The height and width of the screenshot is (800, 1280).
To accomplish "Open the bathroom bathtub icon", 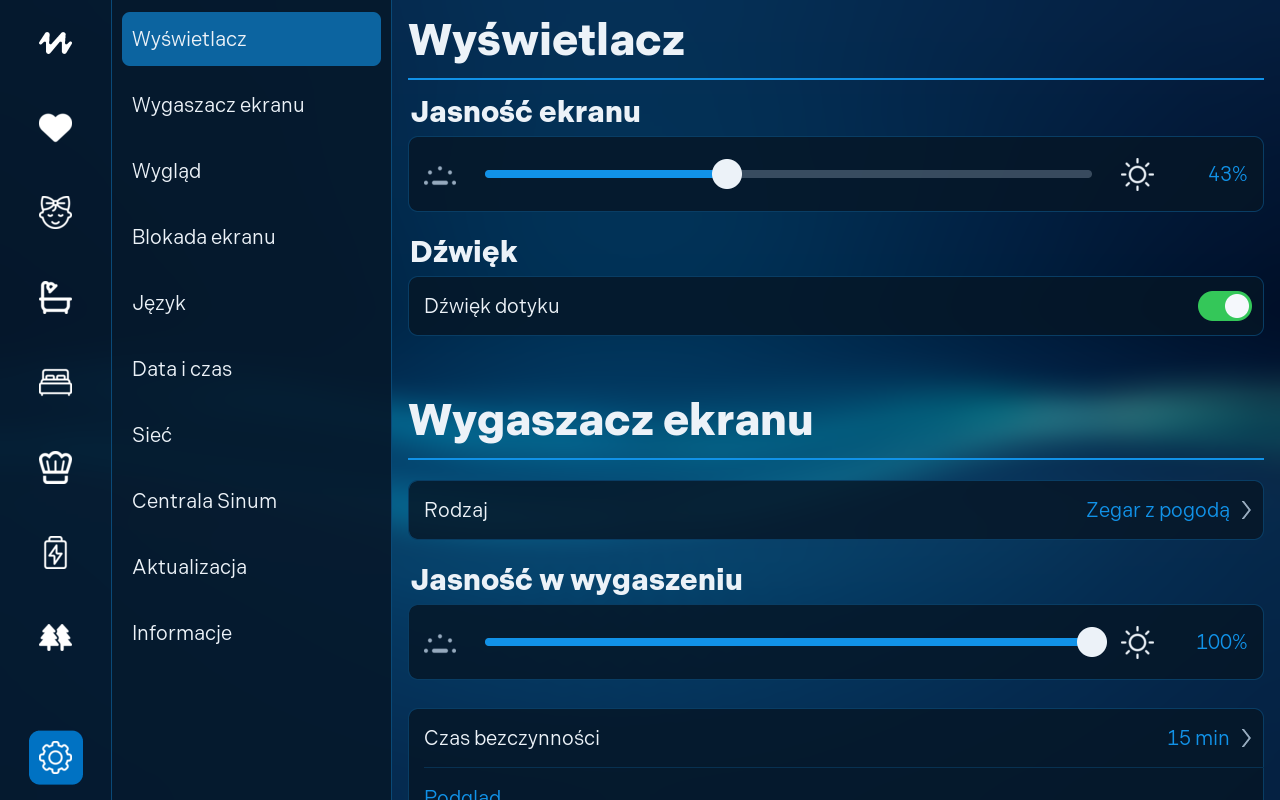I will [55, 297].
